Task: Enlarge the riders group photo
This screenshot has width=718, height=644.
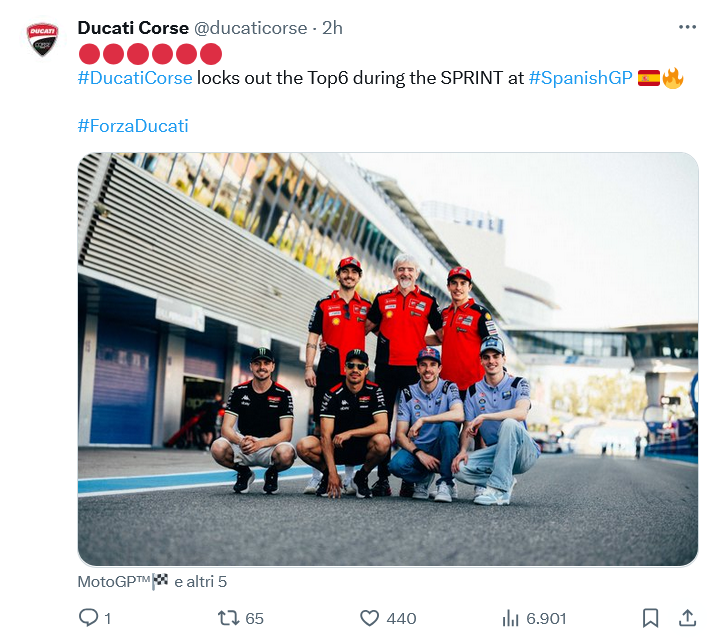Action: click(x=388, y=360)
